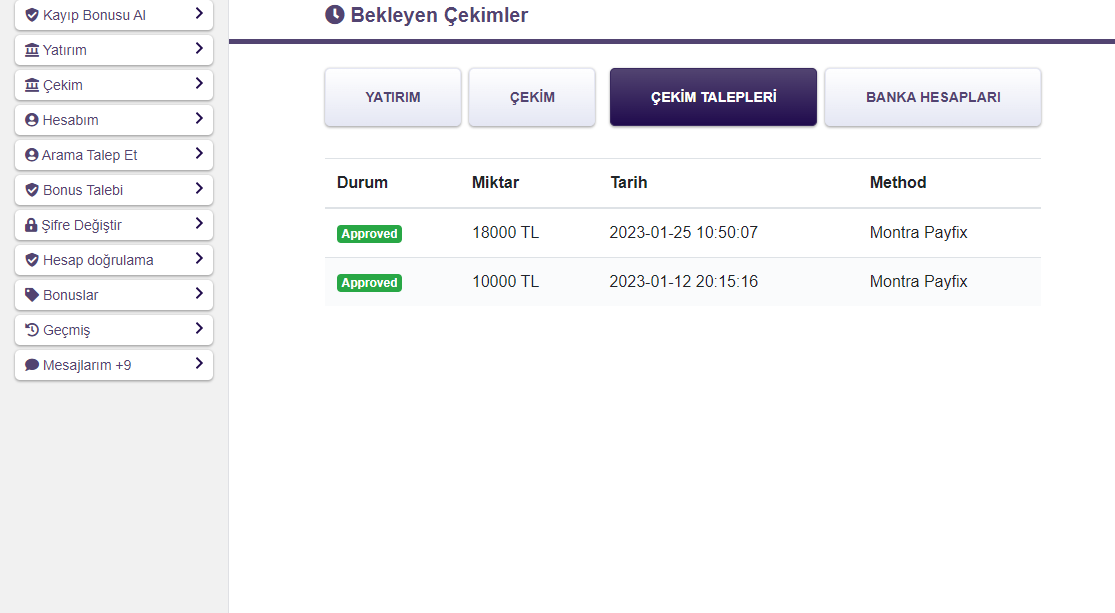Click the chat bubble icon beside Mesajlarım

point(32,365)
